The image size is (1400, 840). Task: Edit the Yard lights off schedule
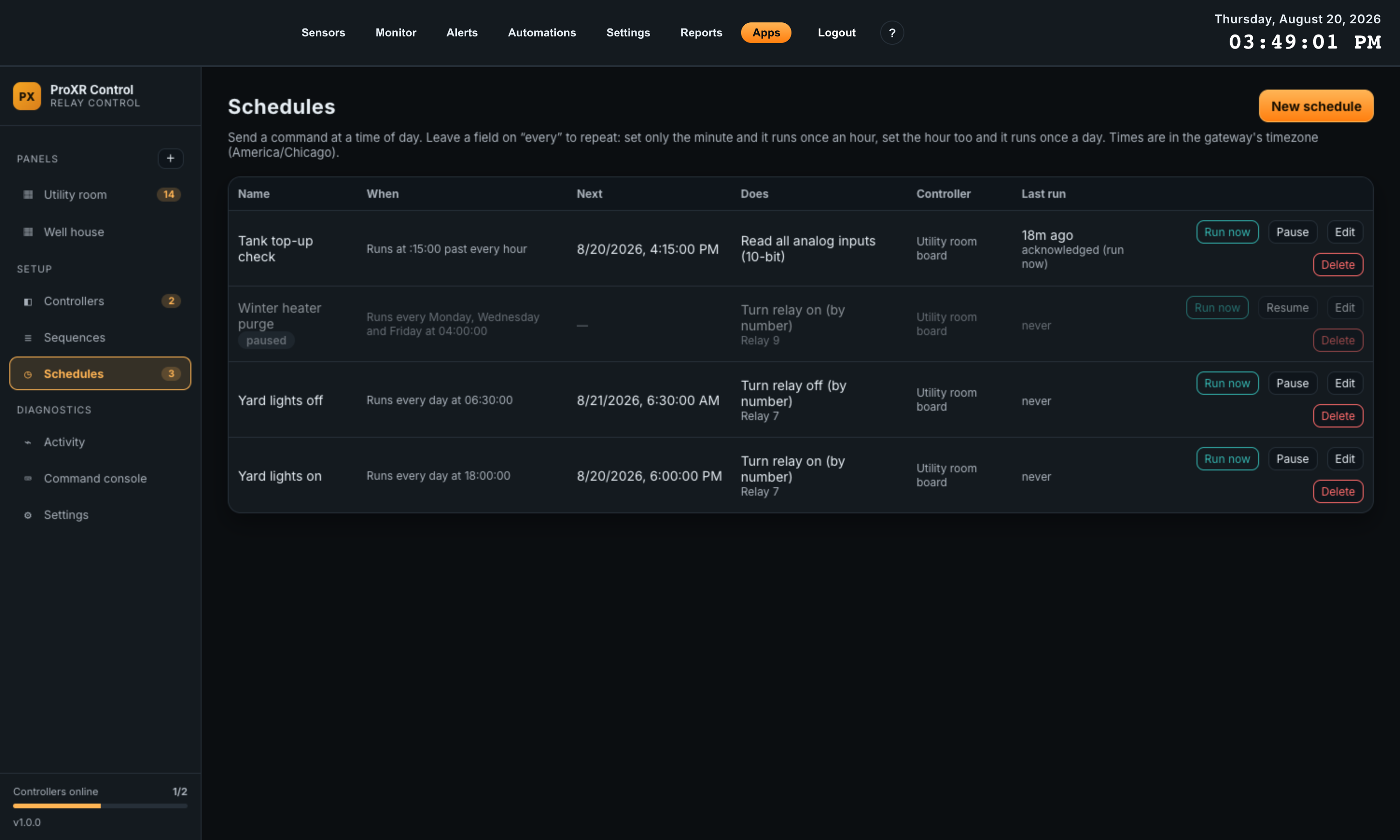point(1345,384)
